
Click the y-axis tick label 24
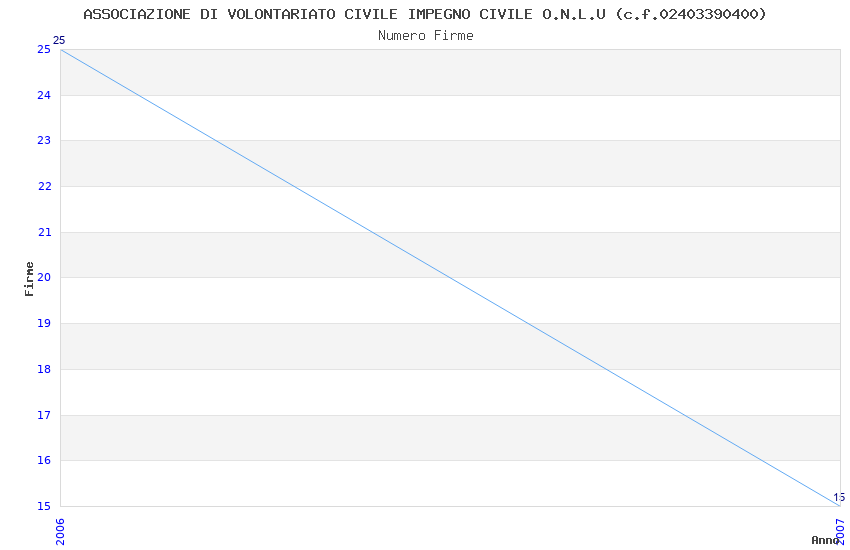tap(44, 96)
